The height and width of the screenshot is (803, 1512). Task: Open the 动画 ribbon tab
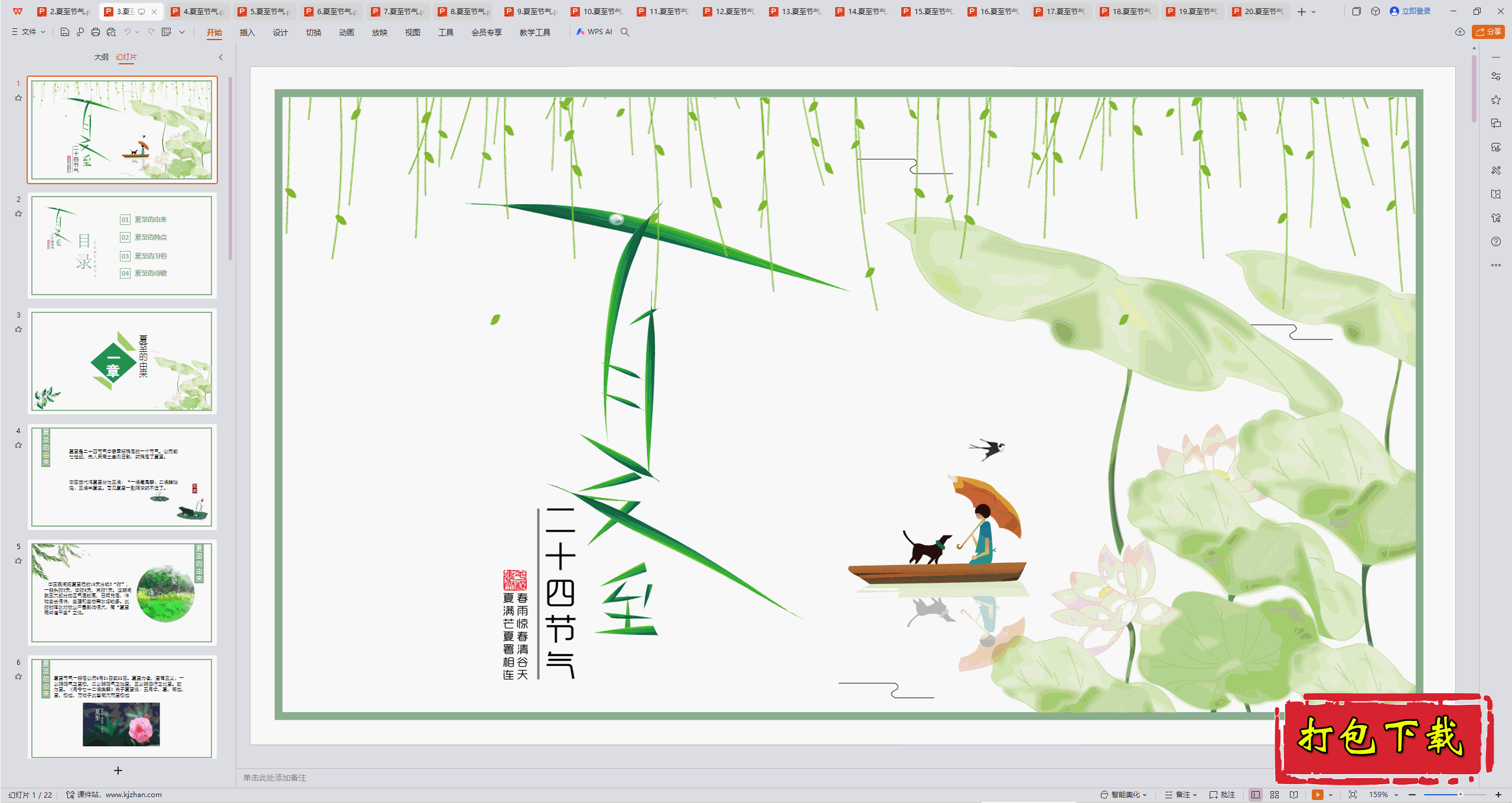pos(346,32)
